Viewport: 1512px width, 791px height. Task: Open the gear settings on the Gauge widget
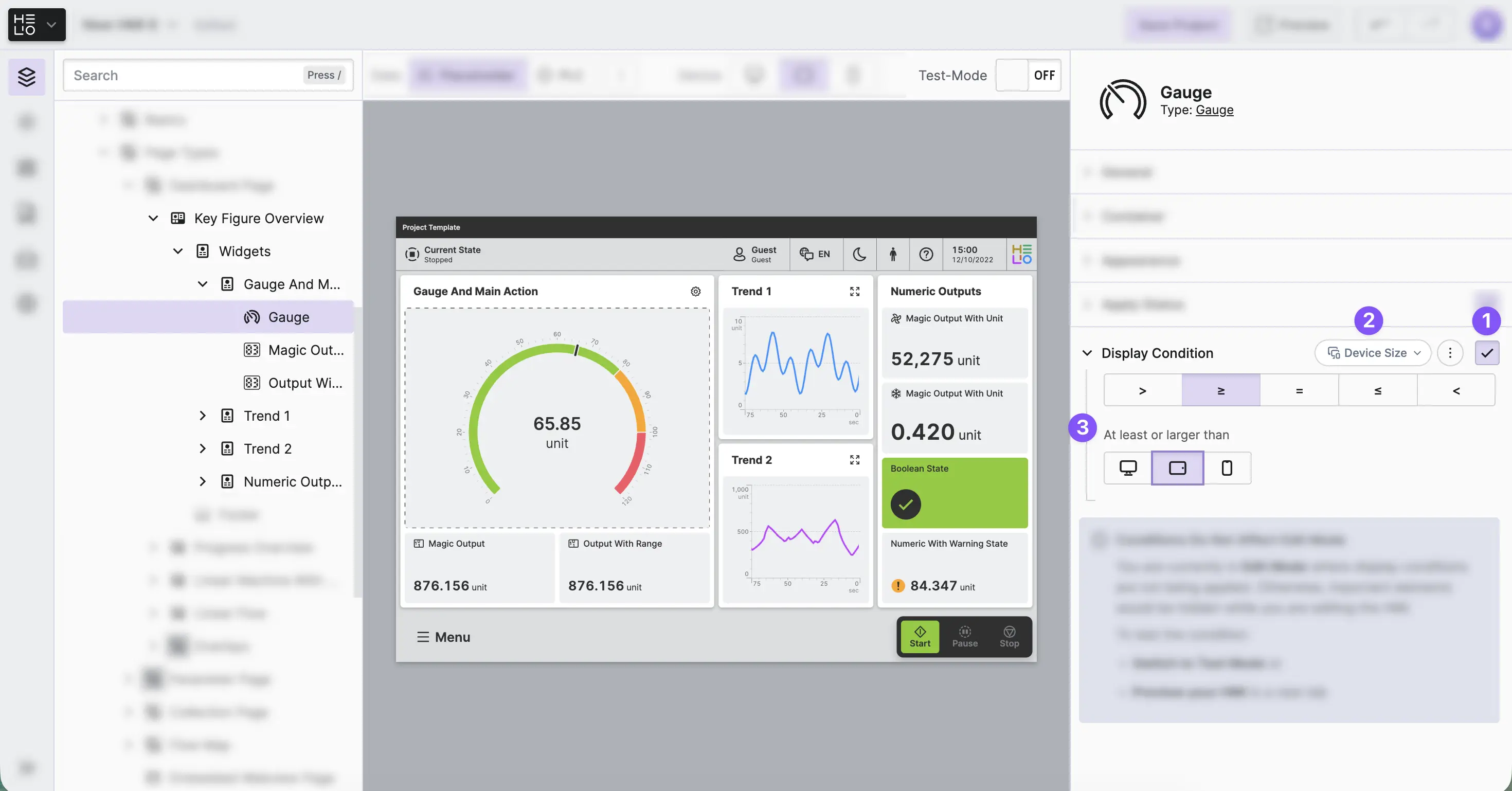(695, 291)
